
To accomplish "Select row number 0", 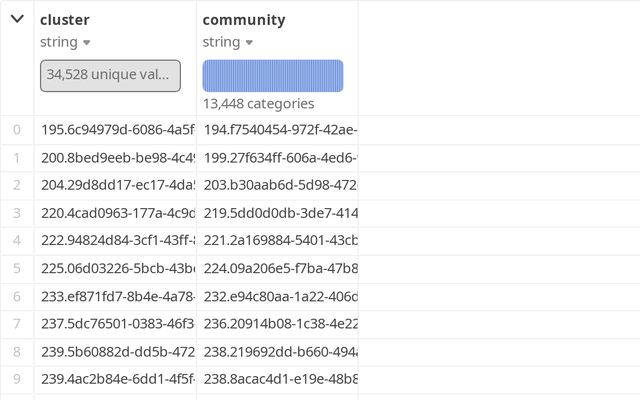I will tap(16, 129).
